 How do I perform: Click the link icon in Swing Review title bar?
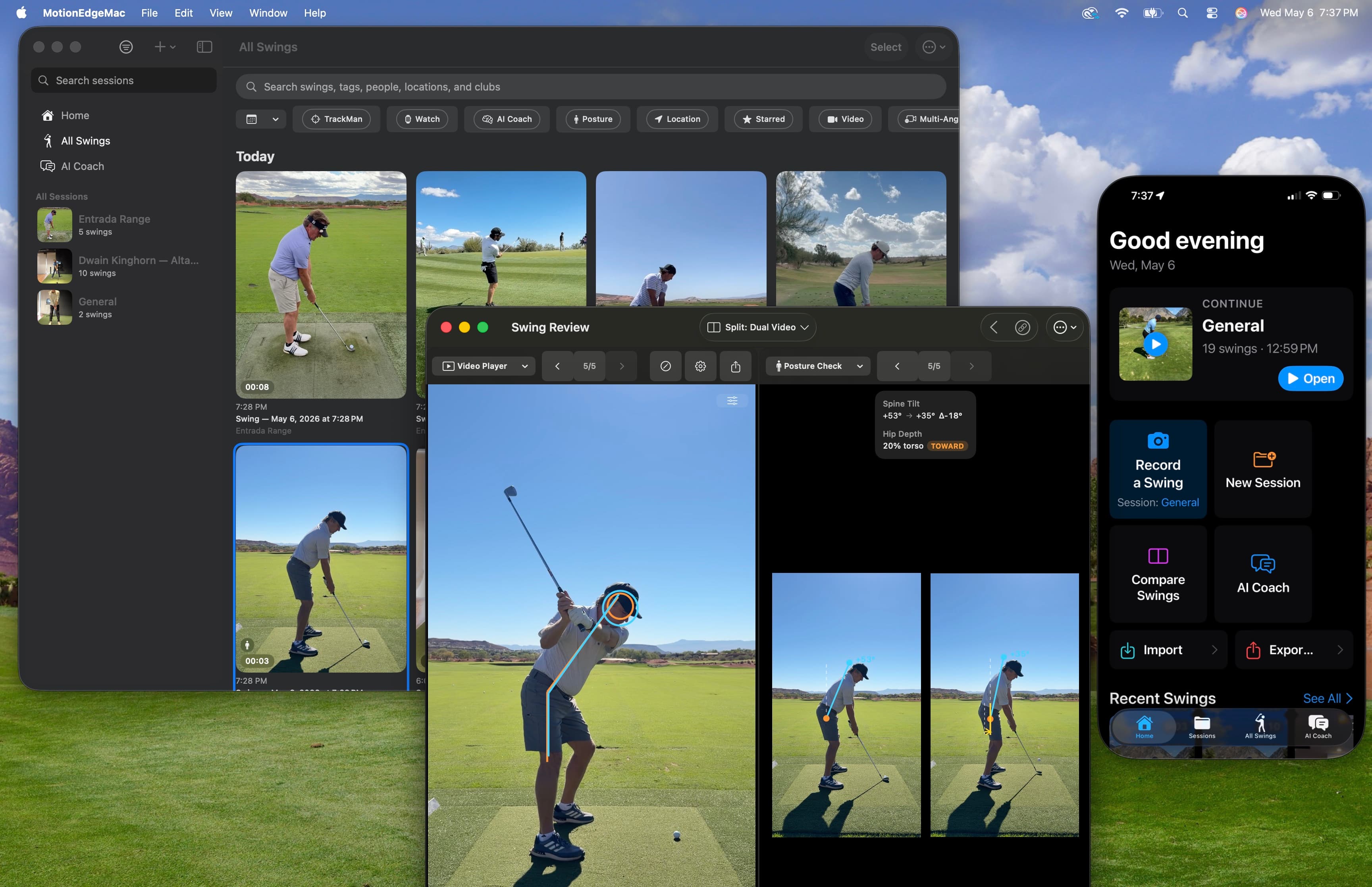coord(1022,327)
